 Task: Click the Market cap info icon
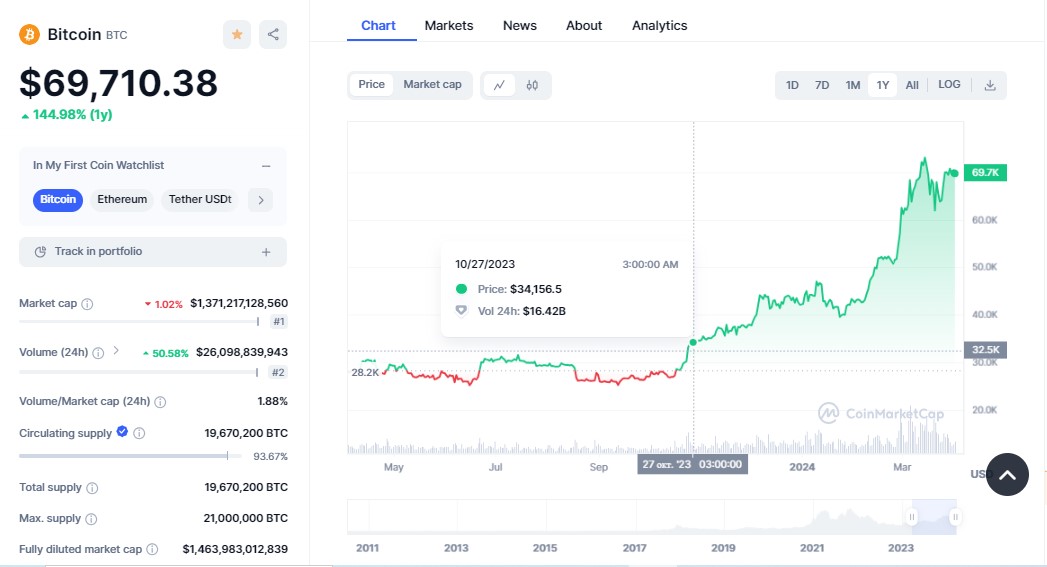(x=87, y=304)
